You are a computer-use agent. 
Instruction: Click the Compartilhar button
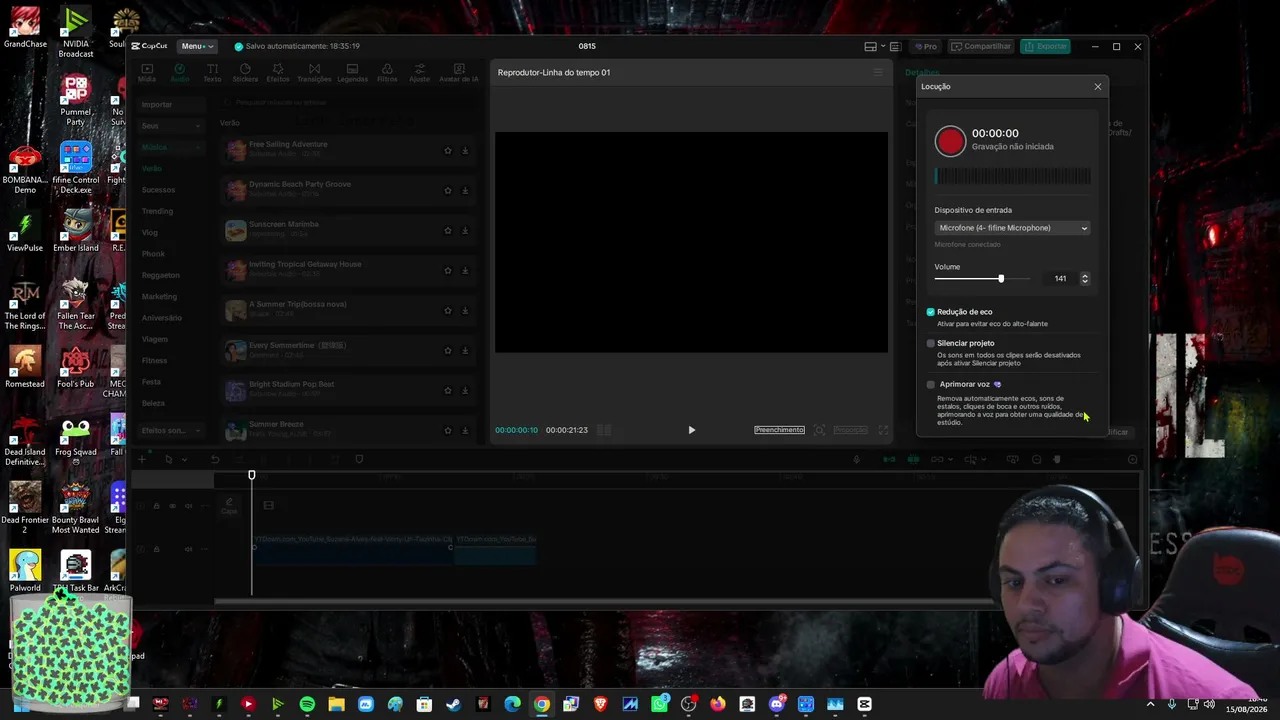pyautogui.click(x=980, y=46)
